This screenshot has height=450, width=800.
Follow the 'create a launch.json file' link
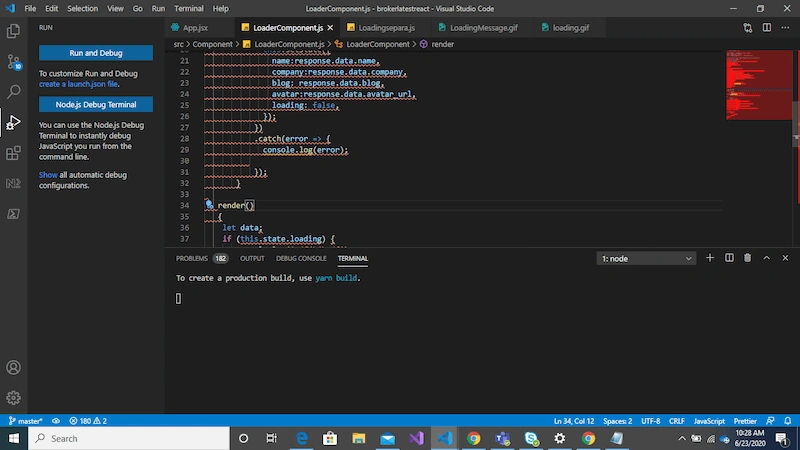pos(79,84)
